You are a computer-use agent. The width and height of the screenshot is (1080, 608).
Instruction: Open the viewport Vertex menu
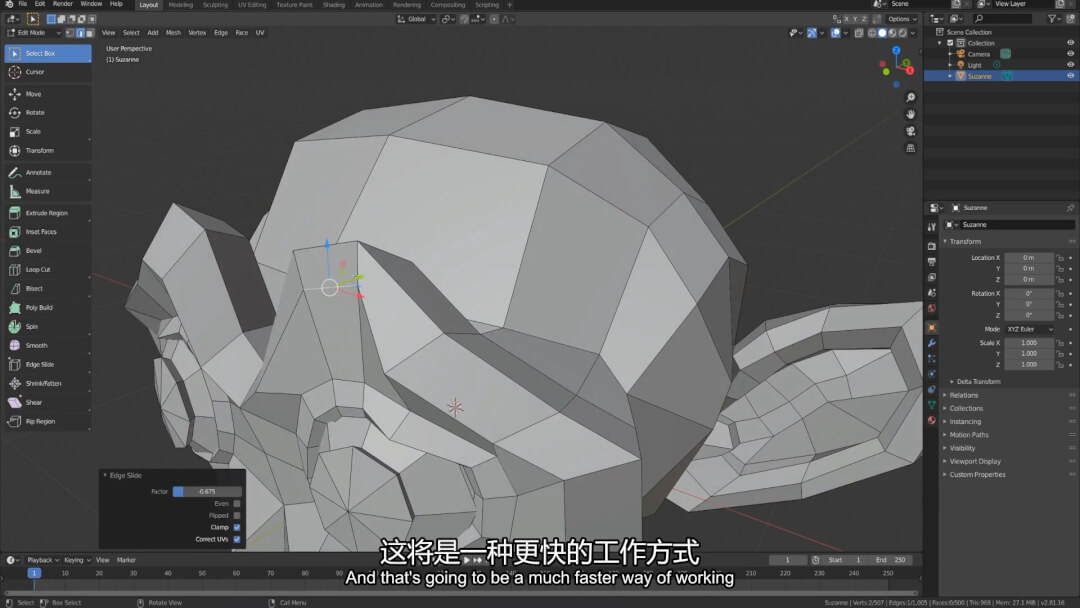197,32
